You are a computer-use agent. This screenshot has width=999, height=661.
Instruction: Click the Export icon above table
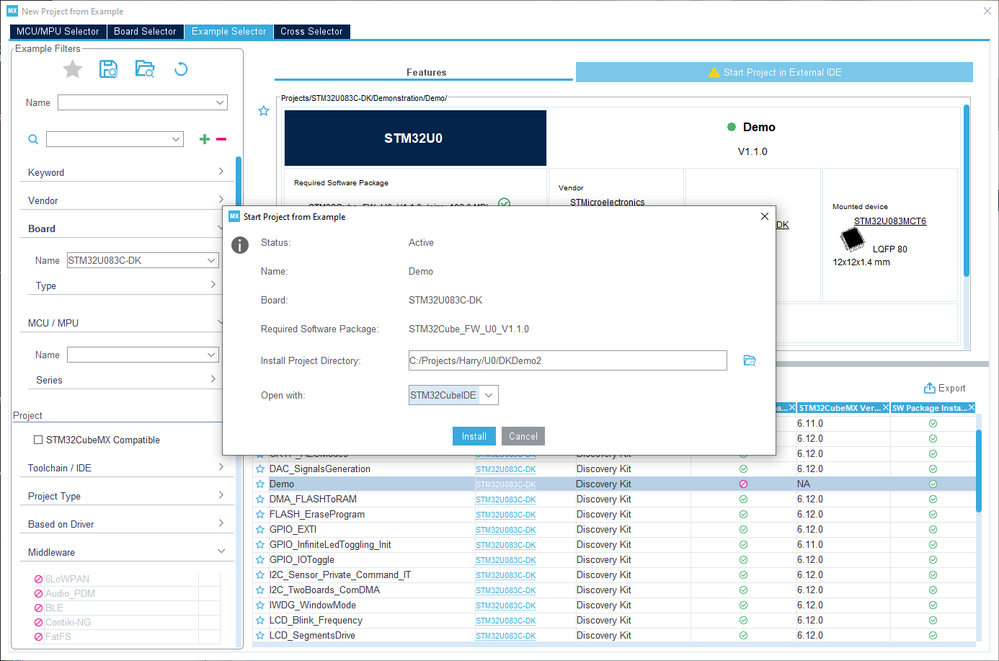[930, 388]
